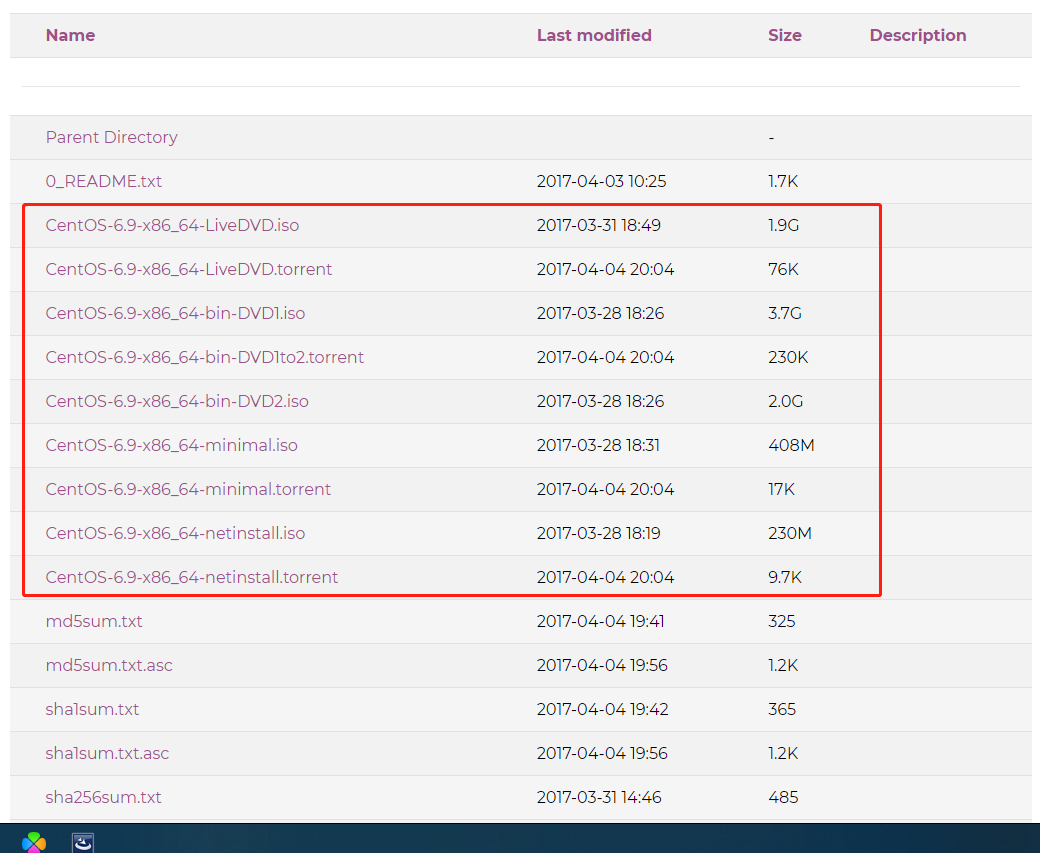This screenshot has height=853, width=1040.
Task: Download CentOS-6.9-x86_64-bin-DVD2.iso
Action: (x=177, y=401)
